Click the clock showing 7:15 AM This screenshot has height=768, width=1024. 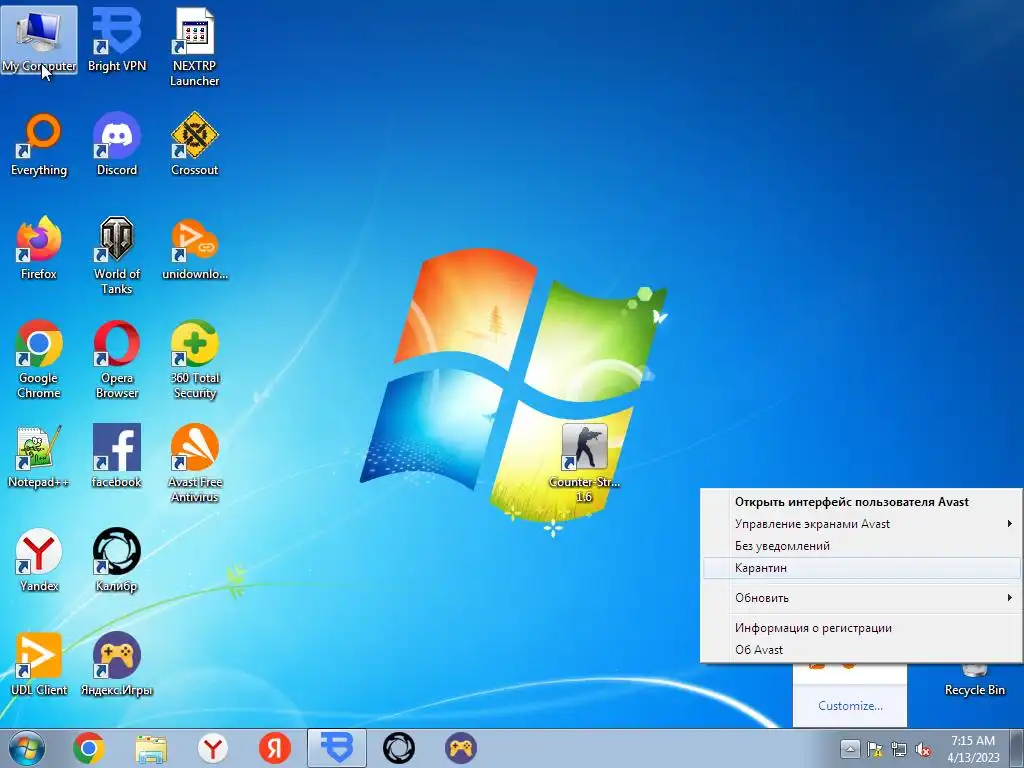point(973,748)
